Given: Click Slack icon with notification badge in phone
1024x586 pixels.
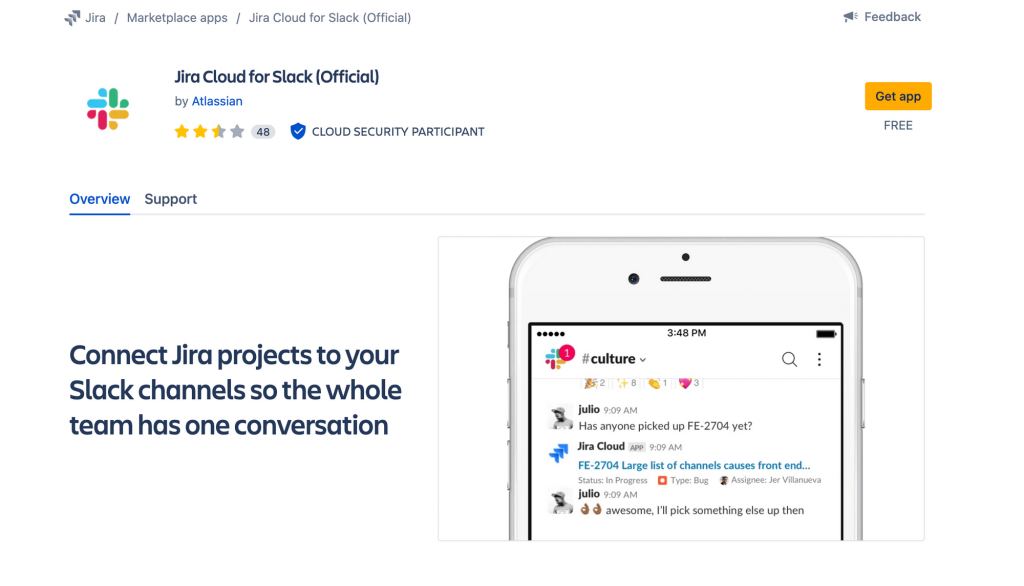Looking at the screenshot, I should [x=558, y=357].
